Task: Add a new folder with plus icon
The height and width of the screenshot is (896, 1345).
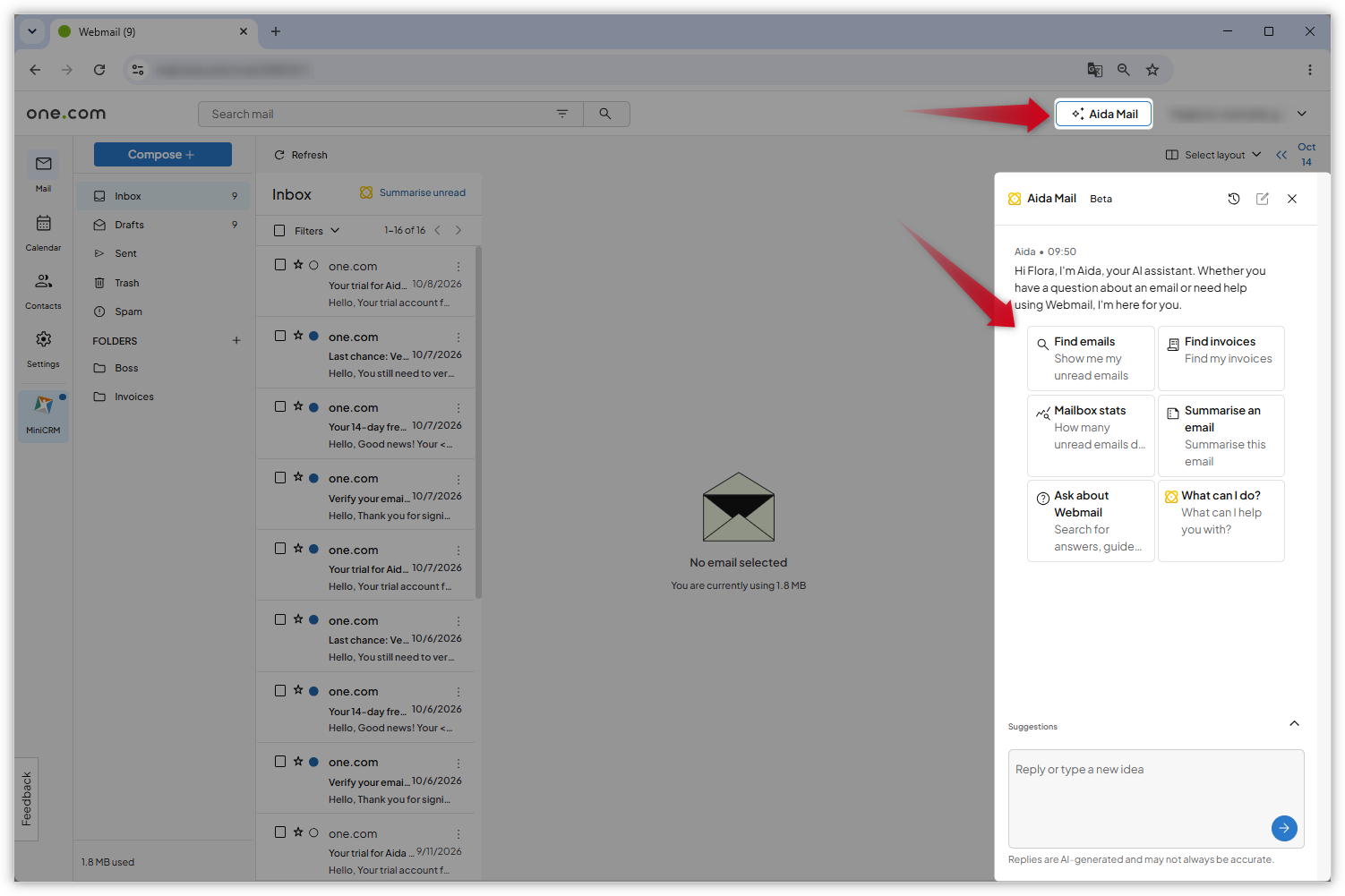Action: click(236, 340)
